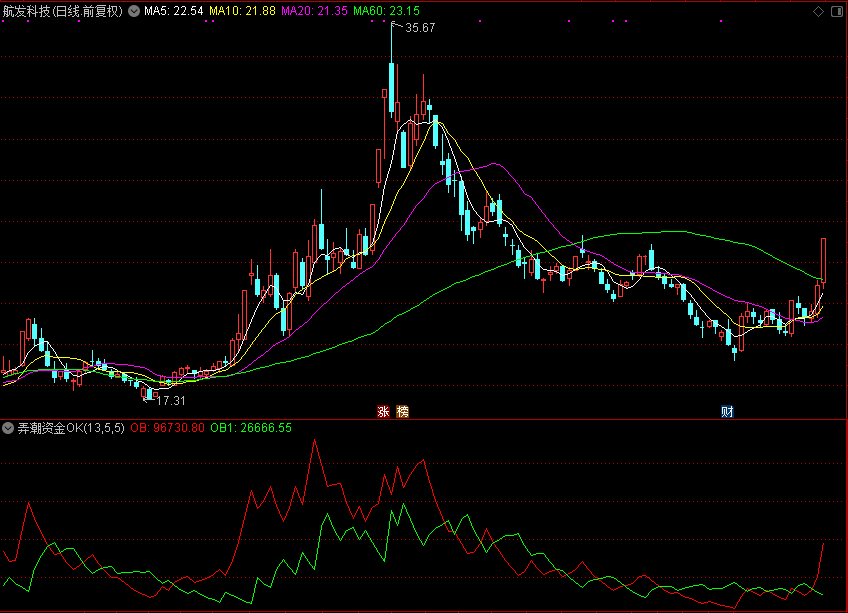848x613 pixels.
Task: Expand the 弄潮资金OK indicator dropdown arrow
Action: (x=8, y=428)
